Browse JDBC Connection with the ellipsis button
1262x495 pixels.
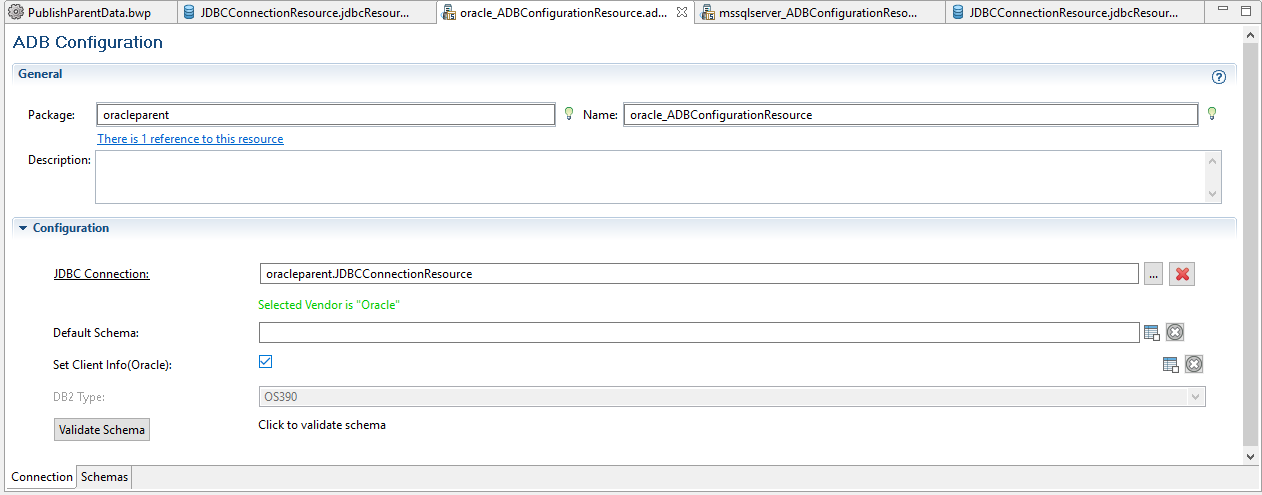click(1153, 274)
